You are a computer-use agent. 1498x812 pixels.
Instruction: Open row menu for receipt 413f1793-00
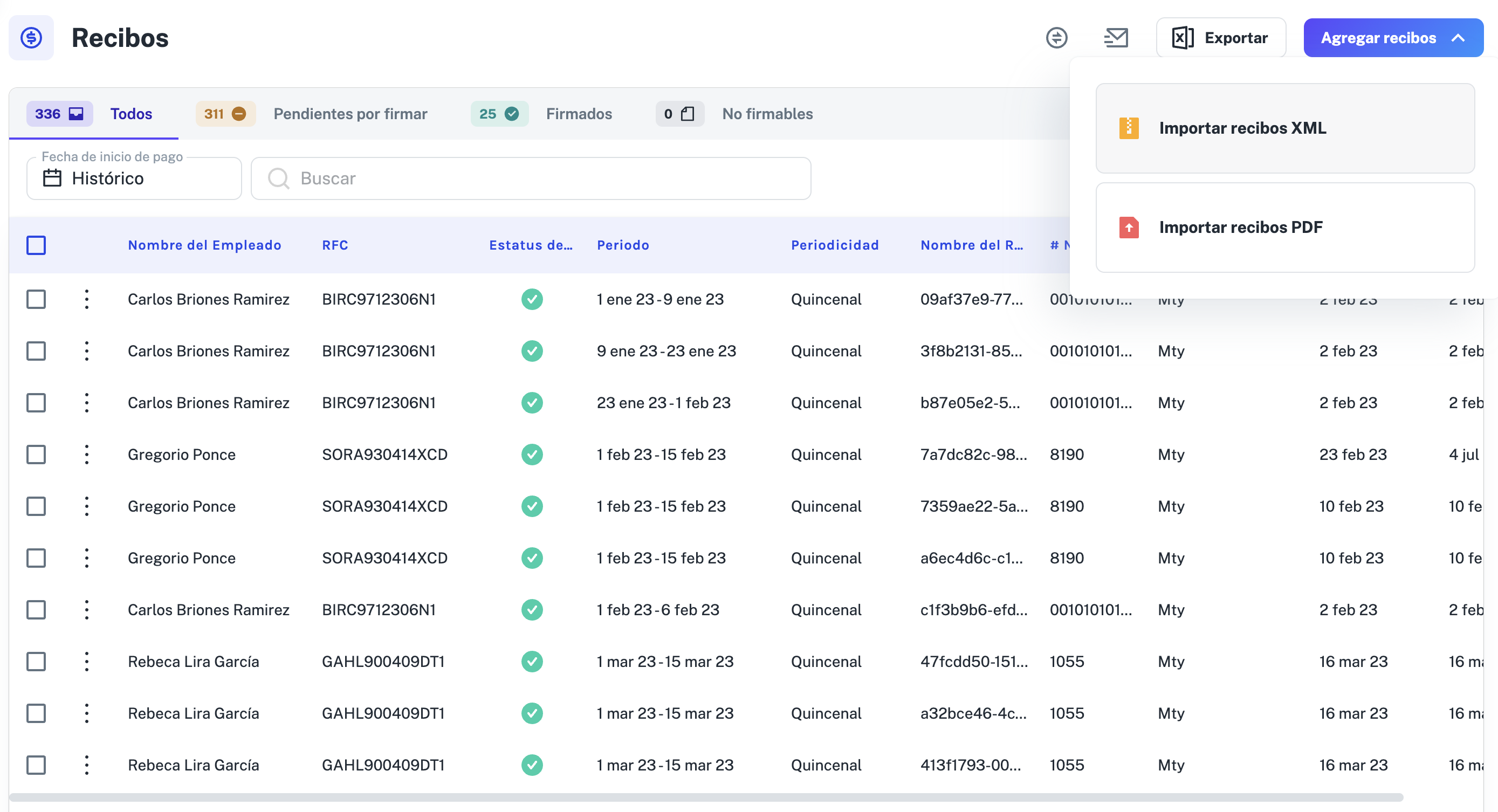coord(87,766)
